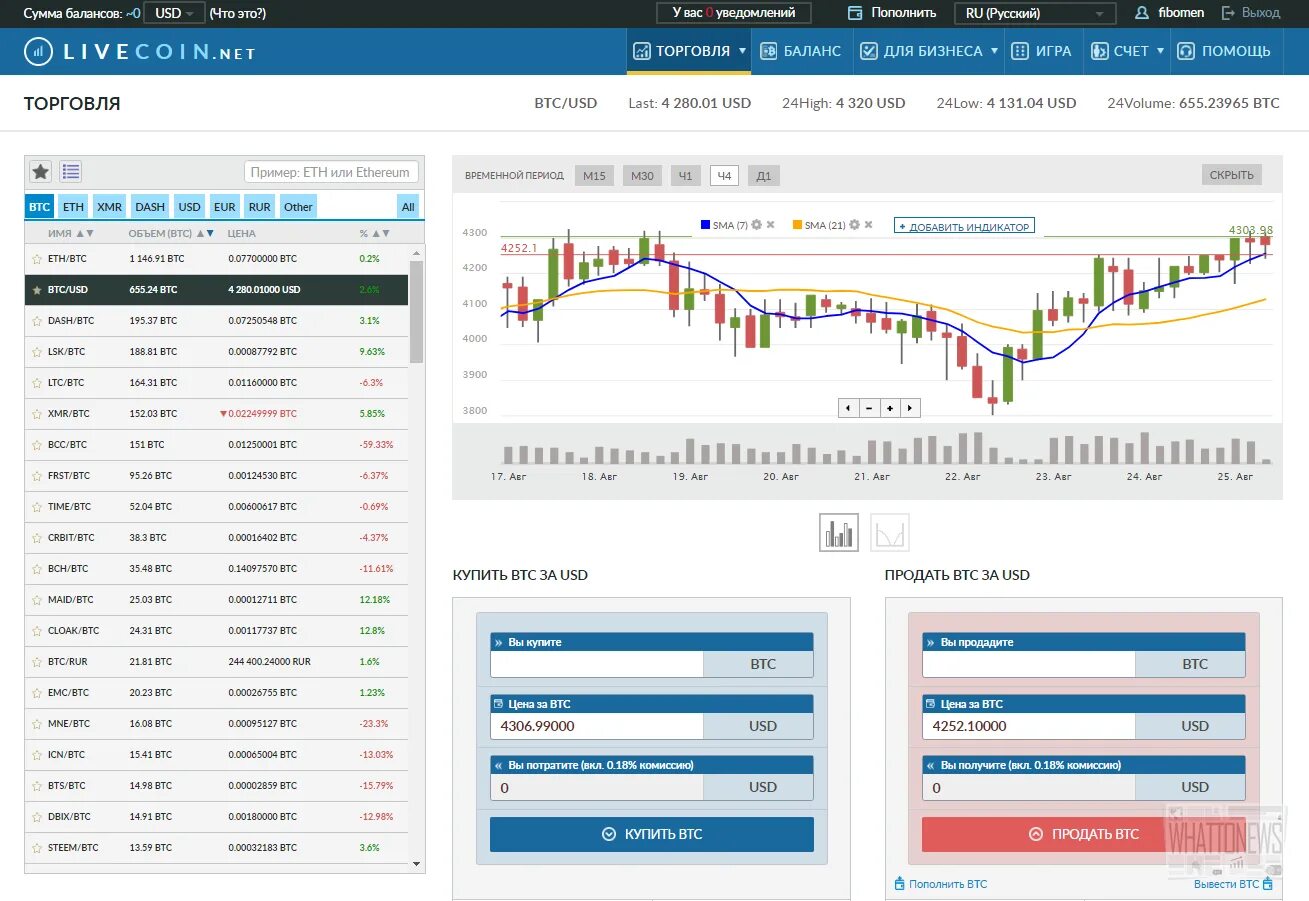Sort pair list by name arrows

coord(85,233)
